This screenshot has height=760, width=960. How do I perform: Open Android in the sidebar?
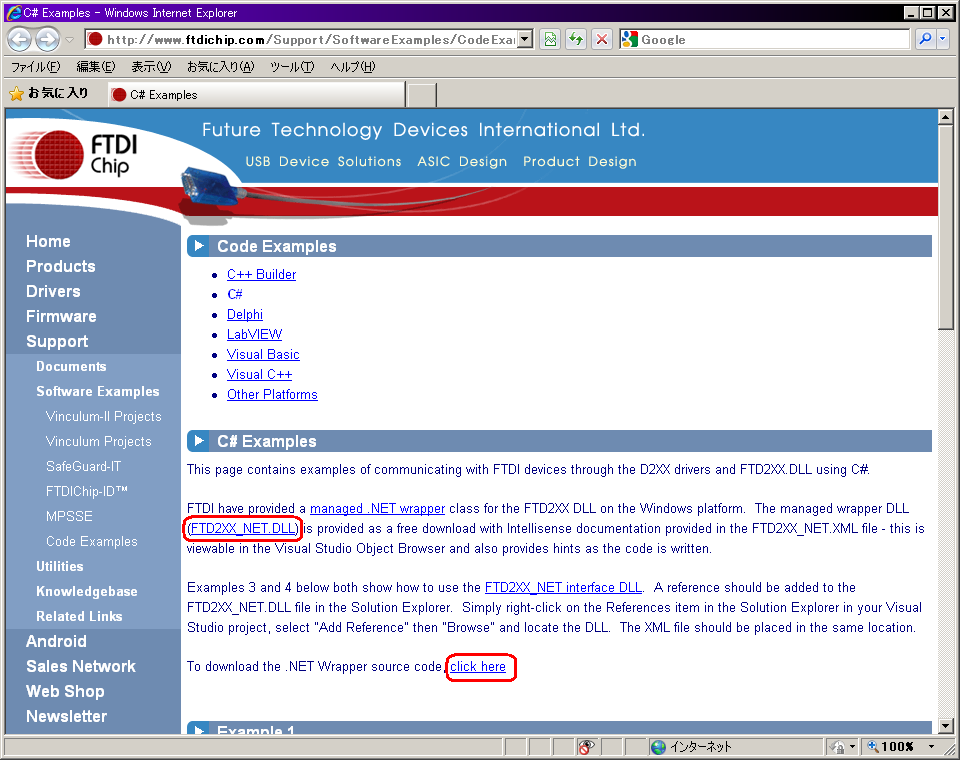(x=56, y=641)
